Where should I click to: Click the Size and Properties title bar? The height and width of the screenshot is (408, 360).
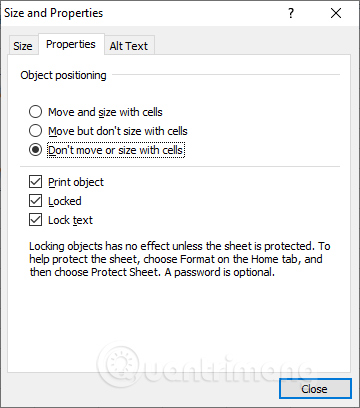143,13
